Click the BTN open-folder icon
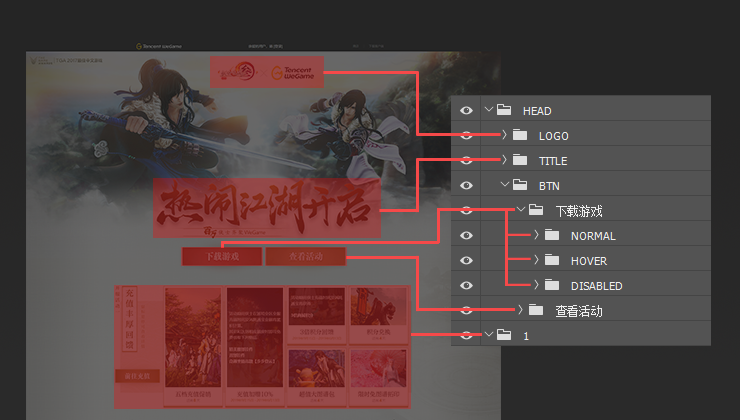This screenshot has width=740, height=420. point(520,185)
